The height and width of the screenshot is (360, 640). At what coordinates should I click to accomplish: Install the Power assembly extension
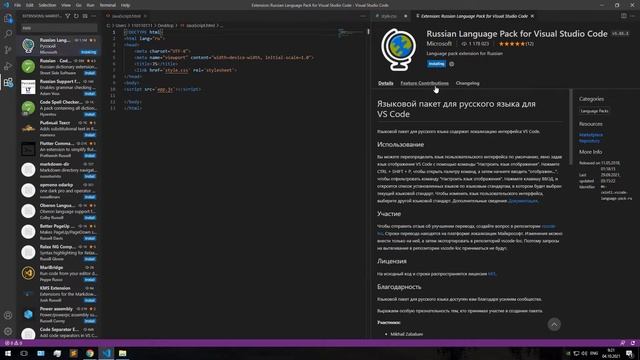point(90,321)
